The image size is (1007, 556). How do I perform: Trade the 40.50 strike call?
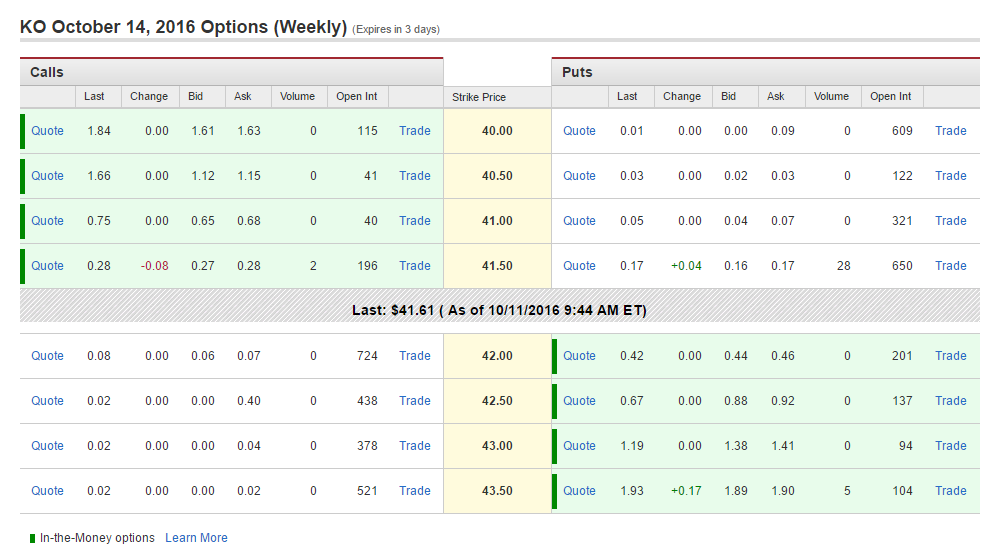(415, 176)
